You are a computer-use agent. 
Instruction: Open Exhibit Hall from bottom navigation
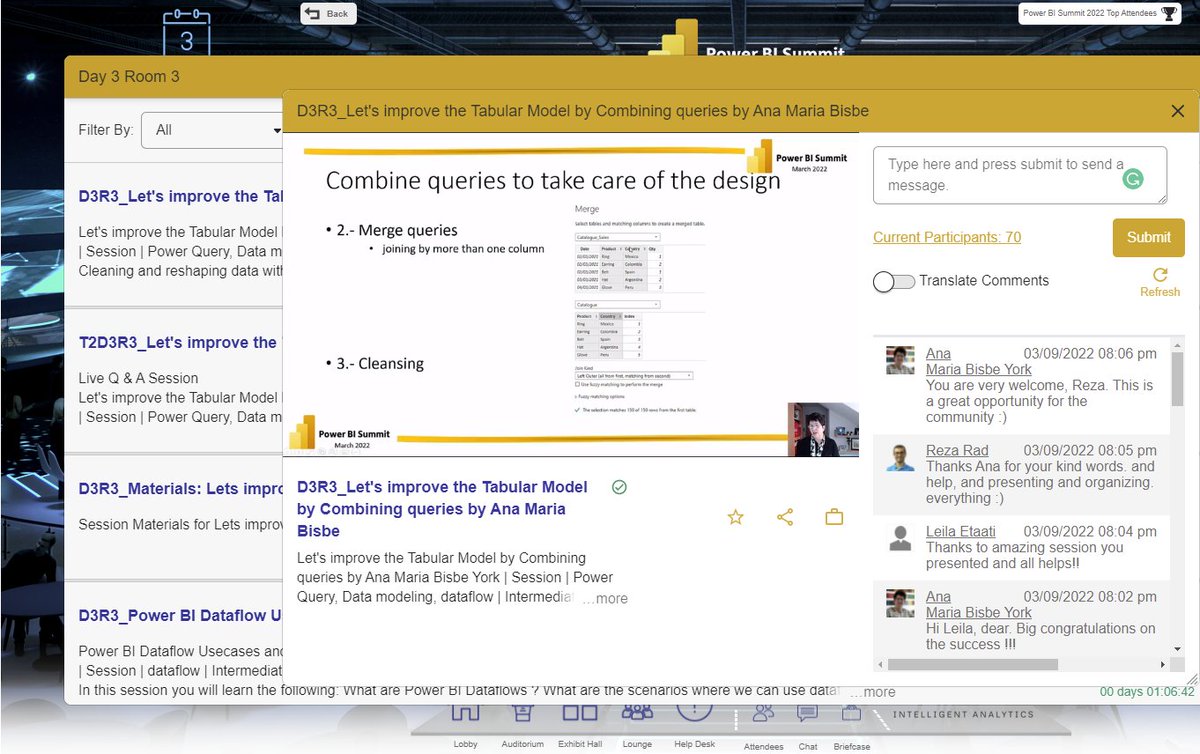pyautogui.click(x=579, y=726)
